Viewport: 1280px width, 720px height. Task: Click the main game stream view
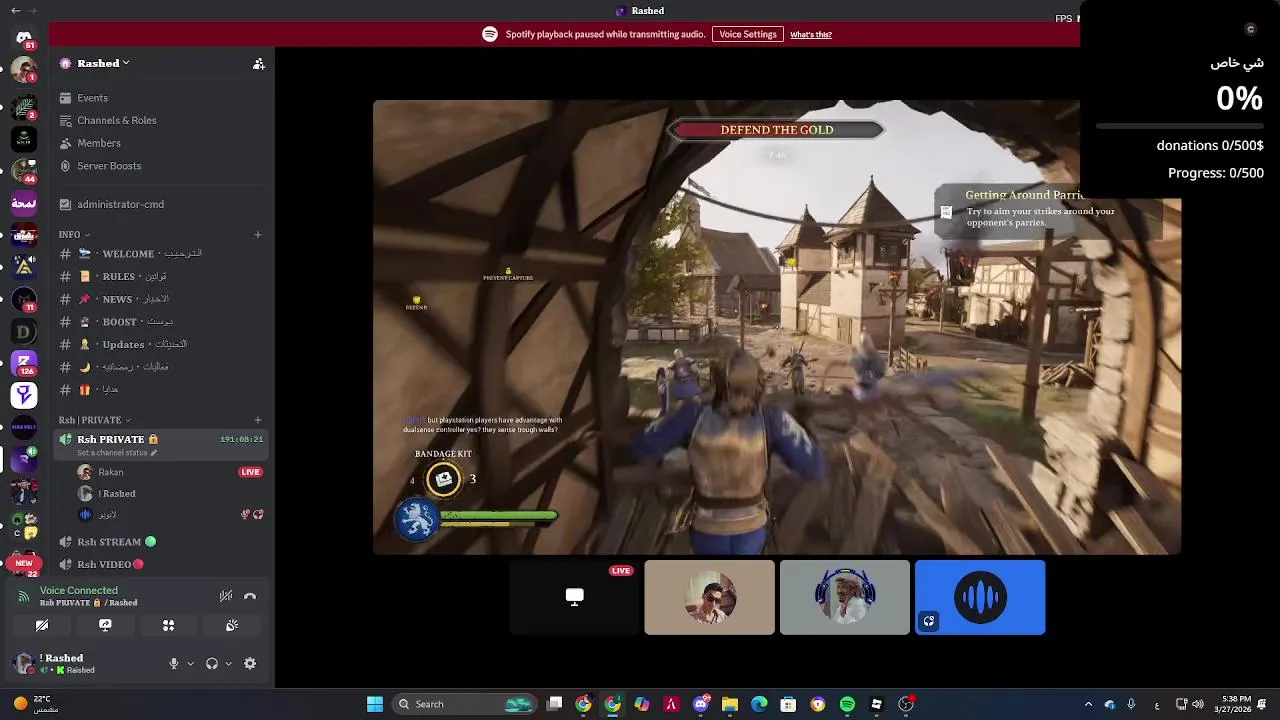777,327
